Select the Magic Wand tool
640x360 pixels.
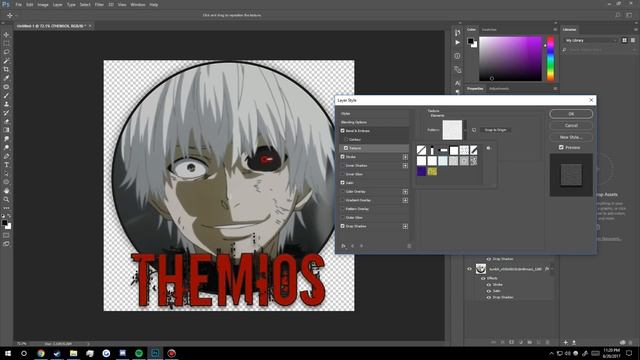[x=6, y=61]
